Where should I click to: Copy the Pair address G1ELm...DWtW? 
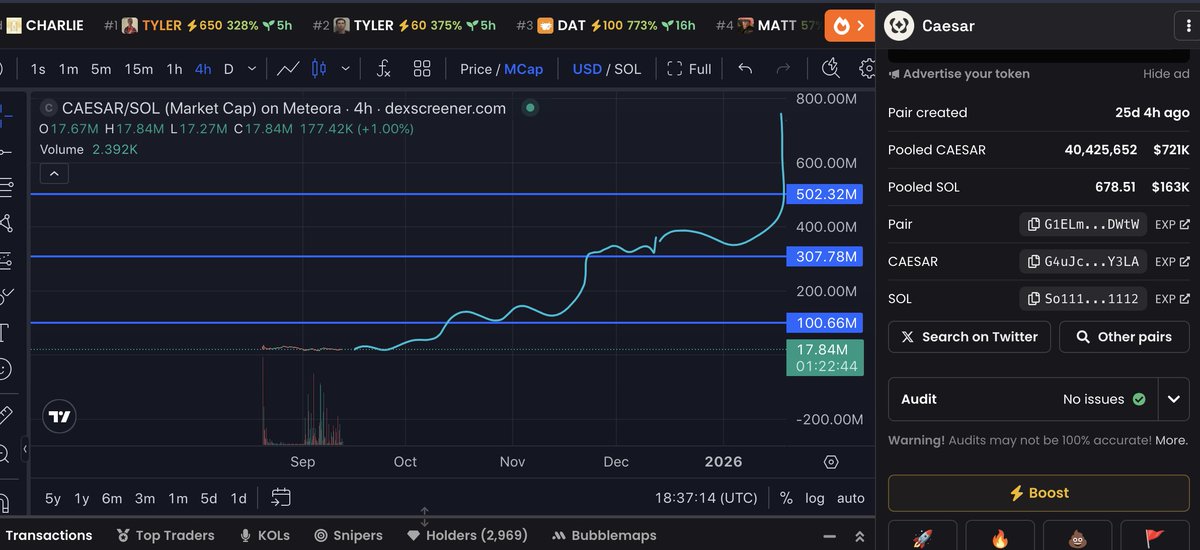[1083, 224]
